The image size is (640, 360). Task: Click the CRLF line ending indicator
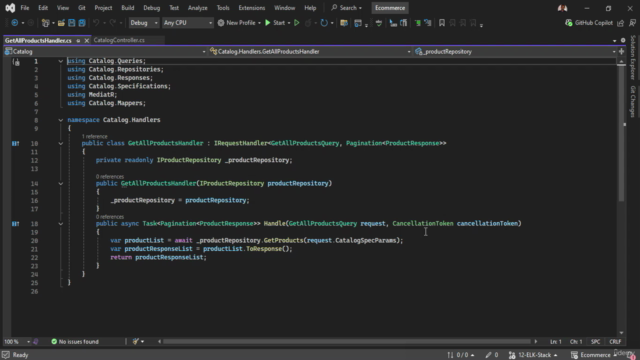615,342
